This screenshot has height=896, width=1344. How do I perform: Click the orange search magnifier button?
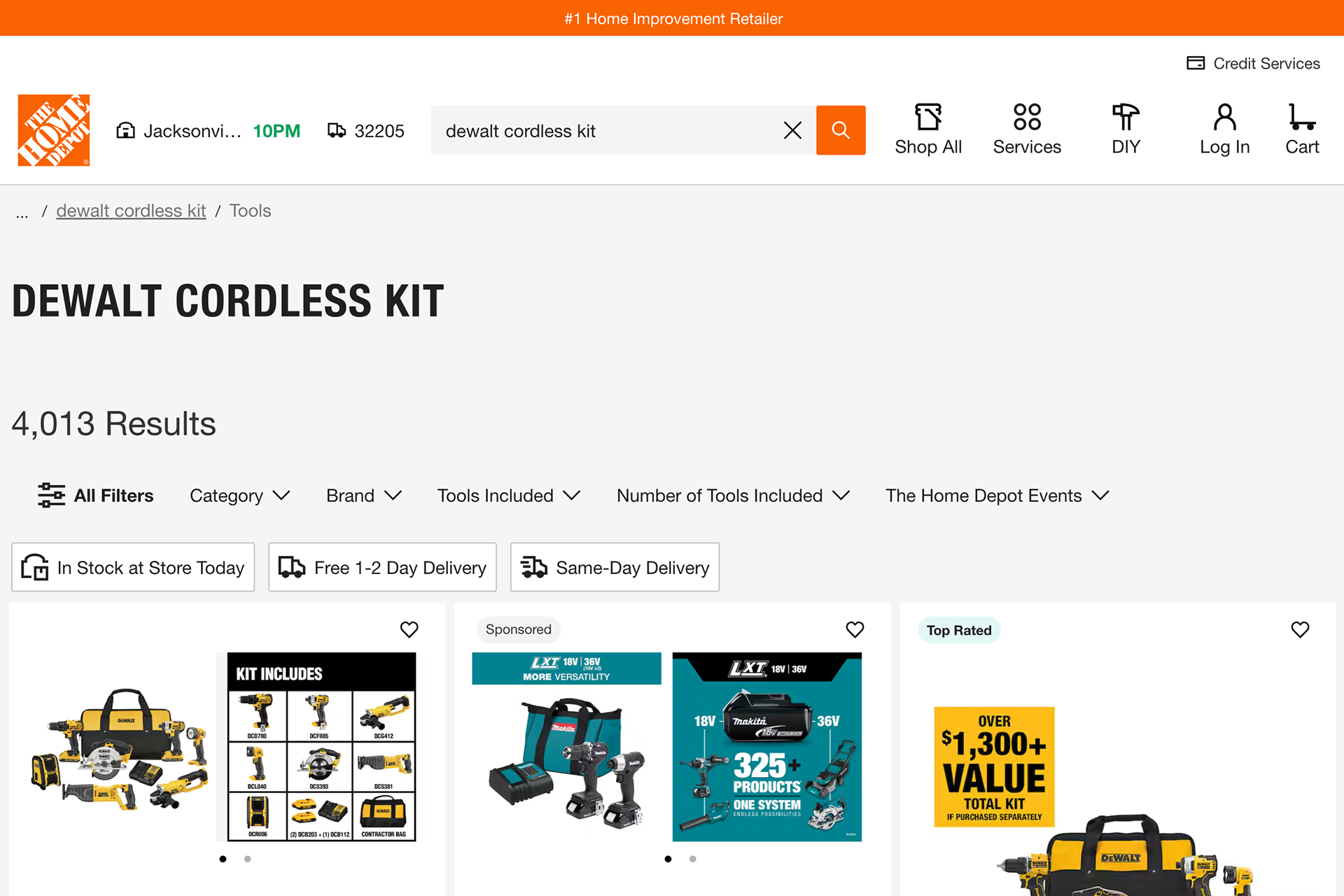(x=841, y=130)
